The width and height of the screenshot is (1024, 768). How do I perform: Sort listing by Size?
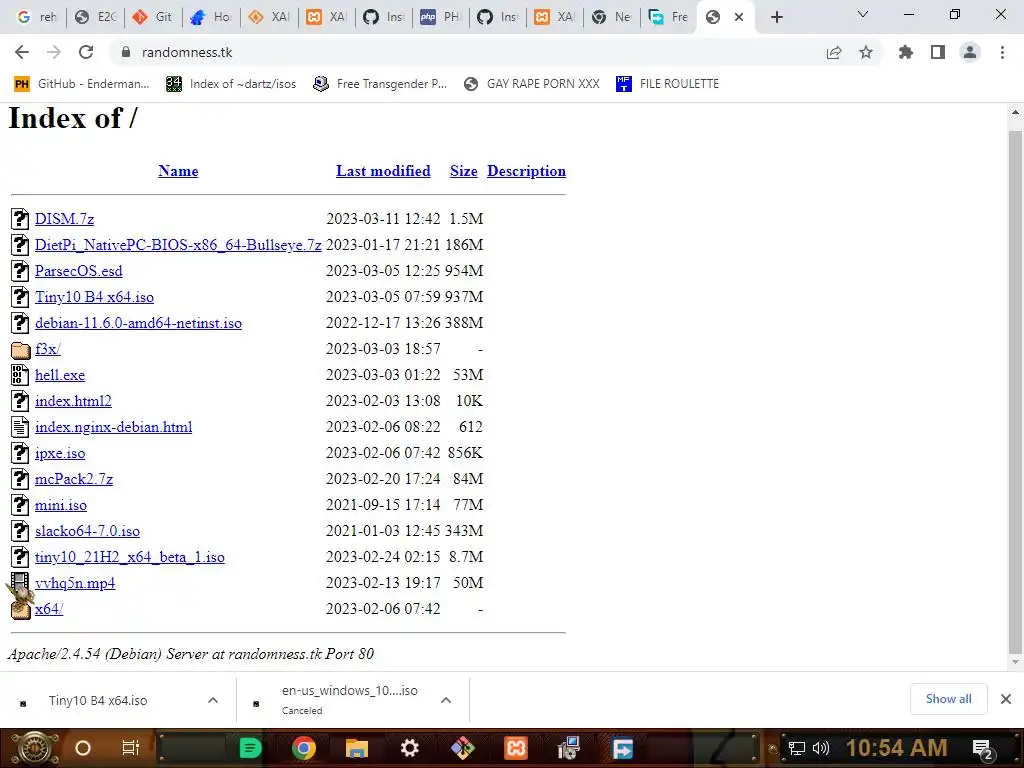pos(464,171)
